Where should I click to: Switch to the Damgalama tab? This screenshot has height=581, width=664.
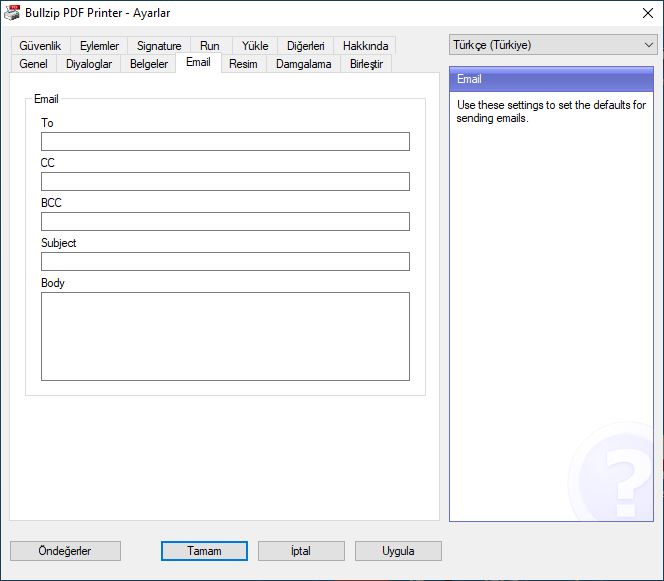[x=303, y=64]
